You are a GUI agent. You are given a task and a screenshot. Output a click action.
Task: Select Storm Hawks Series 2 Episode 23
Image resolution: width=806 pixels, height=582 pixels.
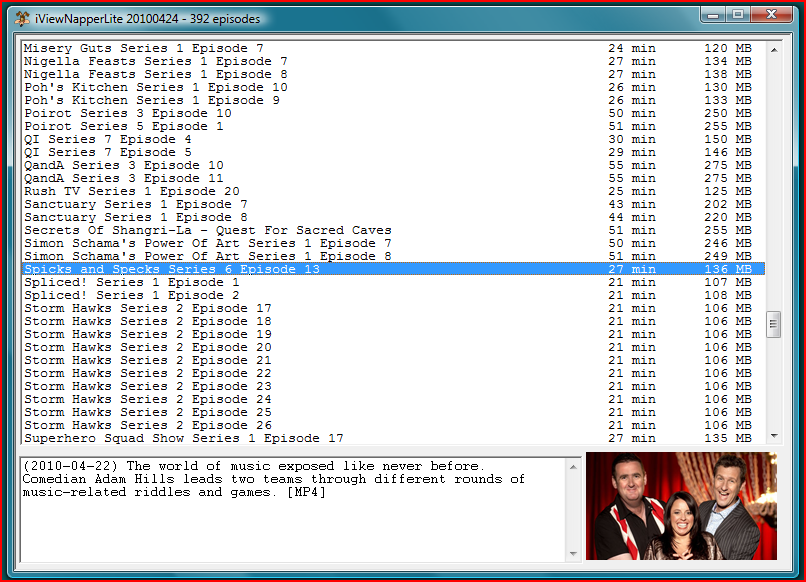click(x=394, y=387)
